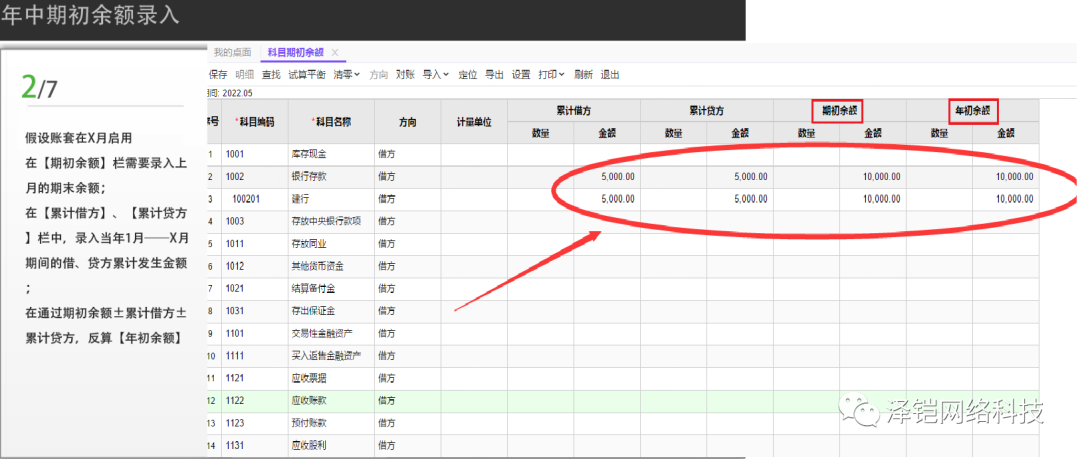This screenshot has width=1080, height=459.
Task: Click the 年初余额 column header
Action: tap(973, 110)
